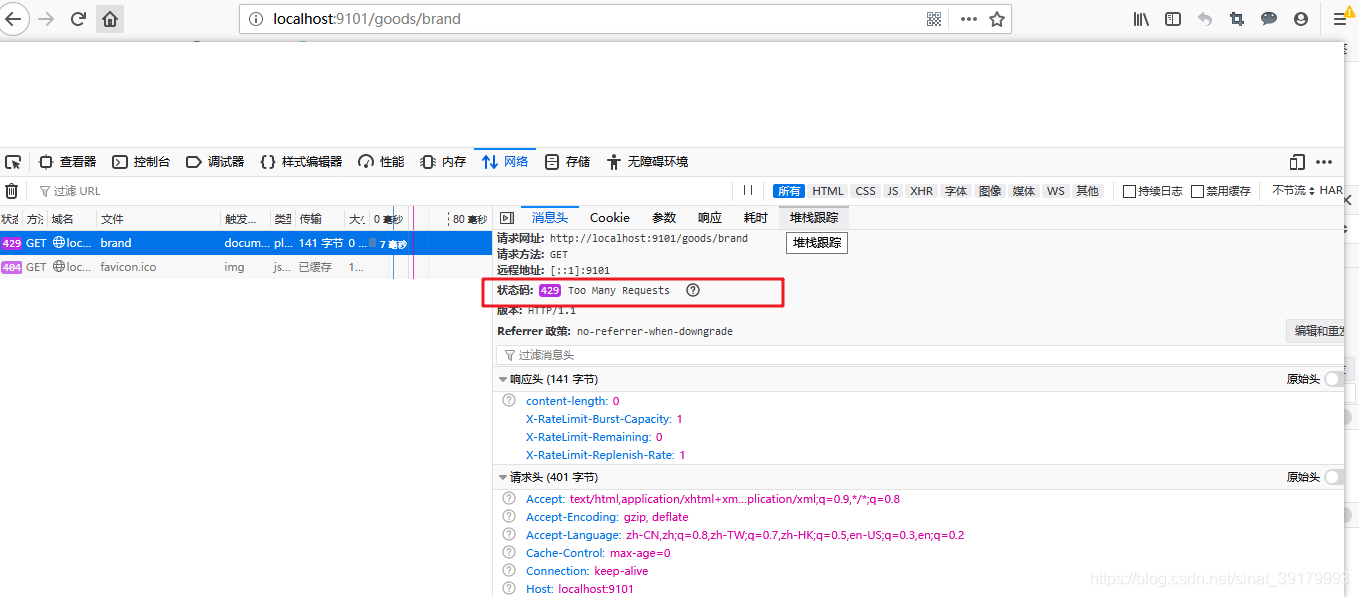The width and height of the screenshot is (1359, 597).
Task: Toggle 原始头 switch for response headers
Action: pos(1334,379)
